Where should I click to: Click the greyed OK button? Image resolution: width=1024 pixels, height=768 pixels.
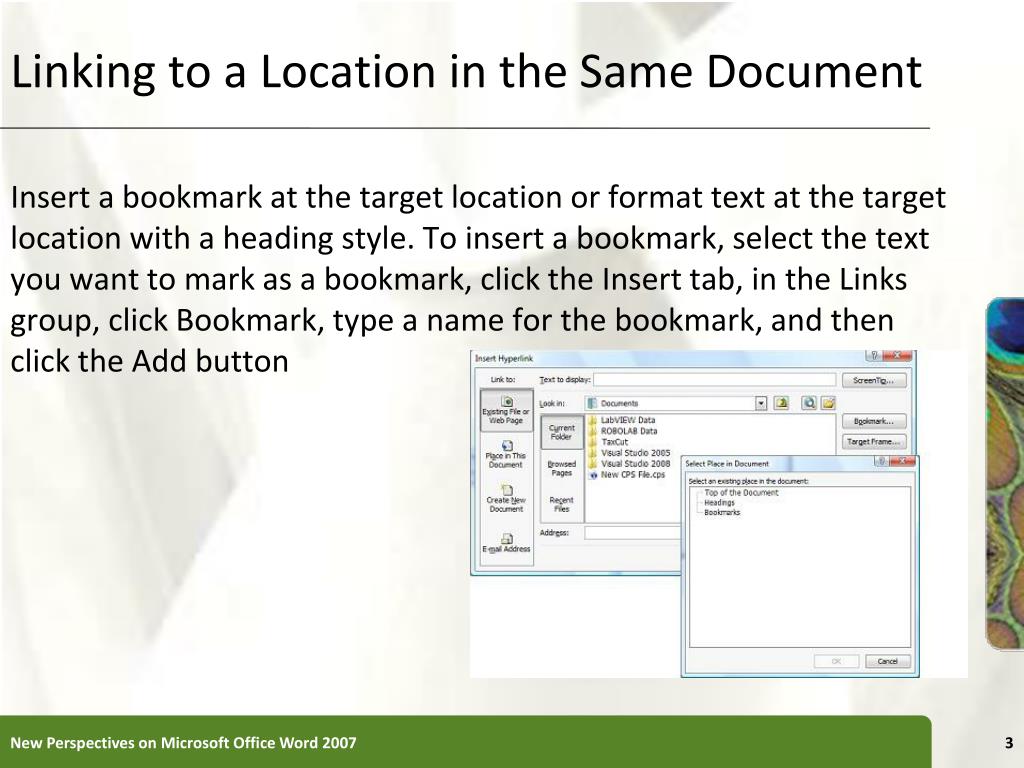tap(837, 662)
